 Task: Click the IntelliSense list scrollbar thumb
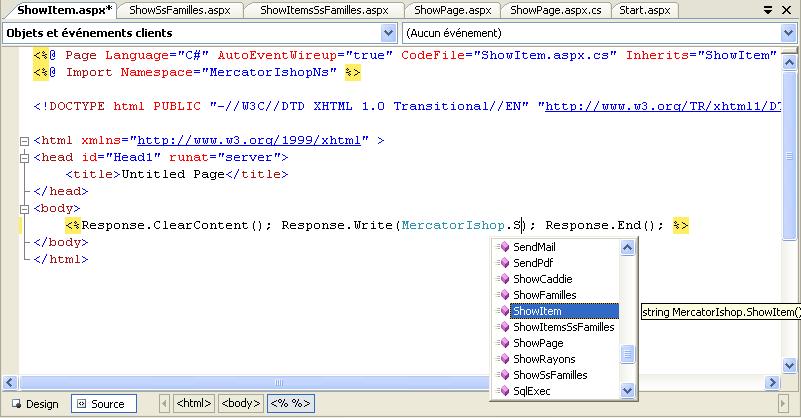coord(627,354)
